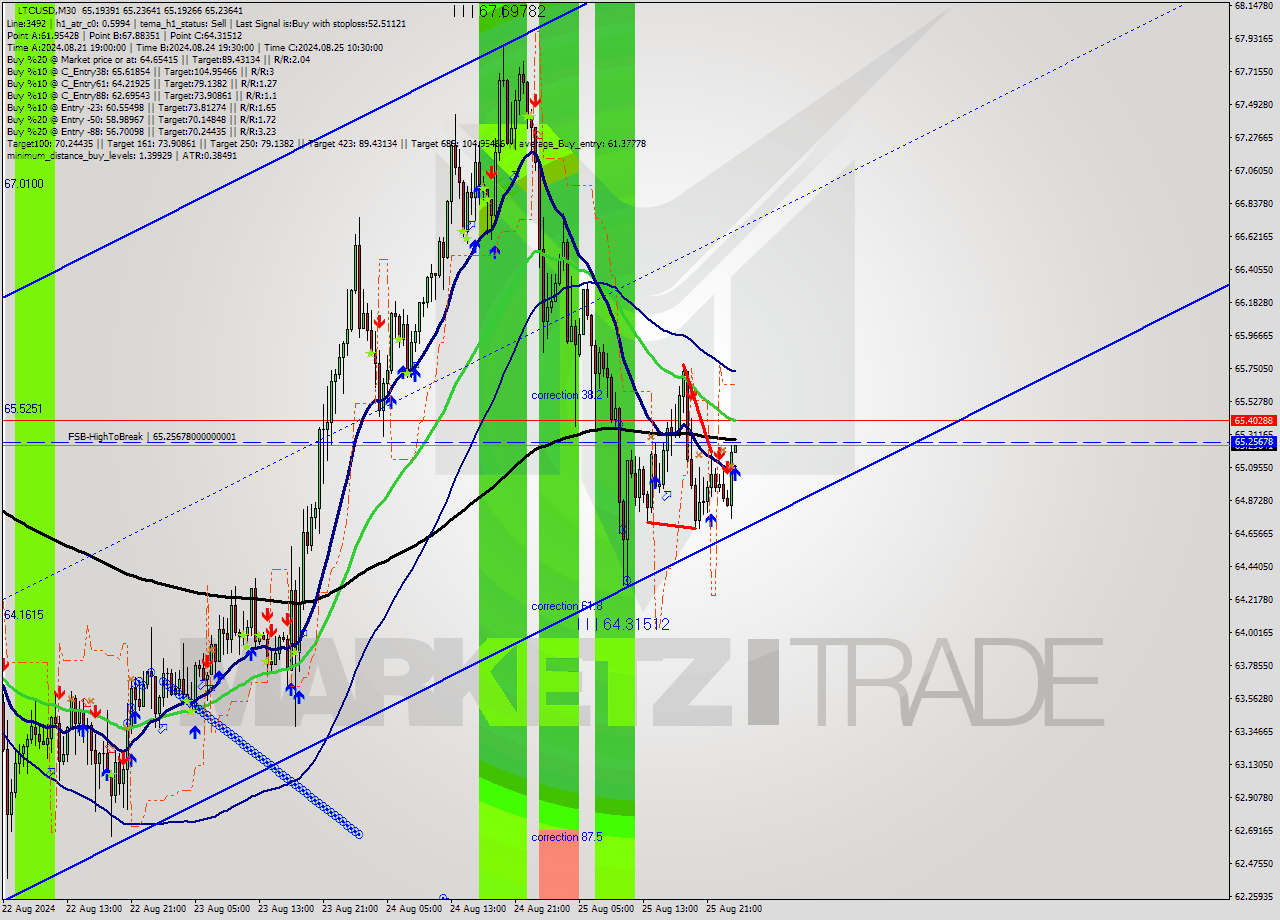1280x920 pixels.
Task: Click the 62.90780 price axis label
Action: coord(1254,797)
